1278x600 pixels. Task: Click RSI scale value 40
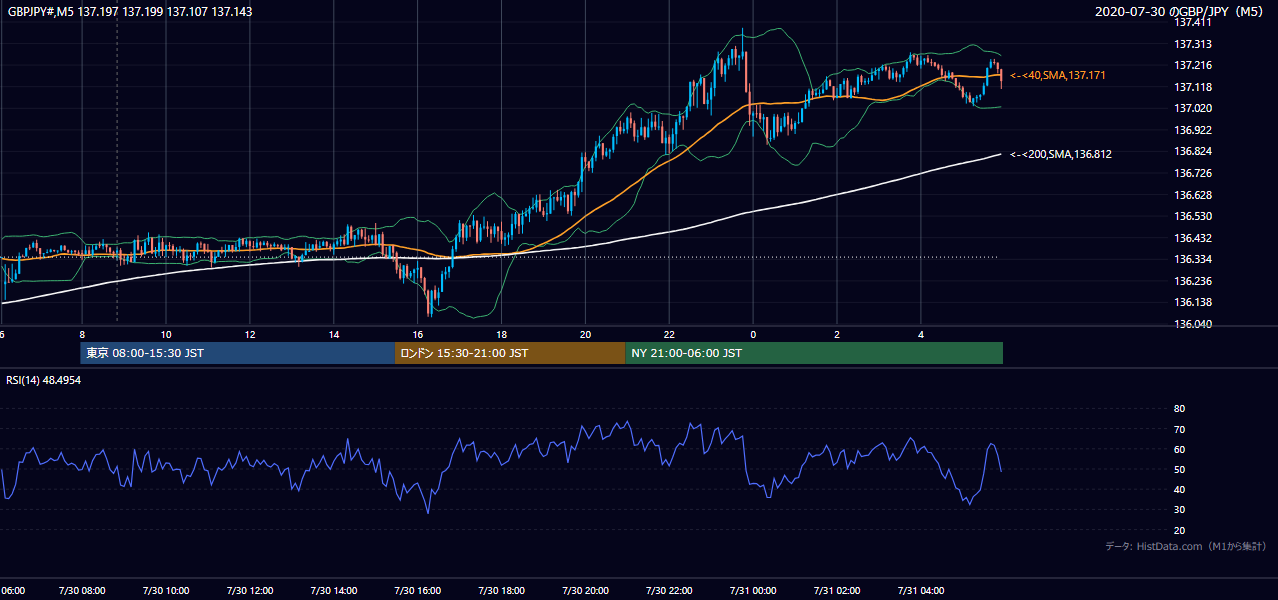tap(1180, 489)
